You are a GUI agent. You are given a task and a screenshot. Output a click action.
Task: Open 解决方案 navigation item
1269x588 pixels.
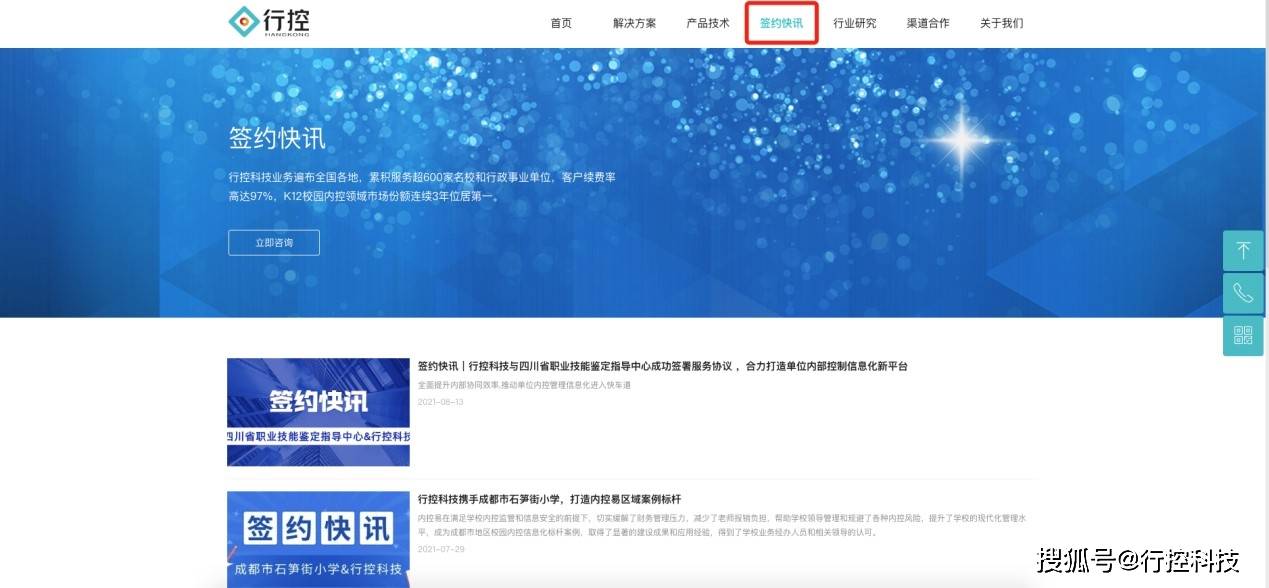(634, 23)
